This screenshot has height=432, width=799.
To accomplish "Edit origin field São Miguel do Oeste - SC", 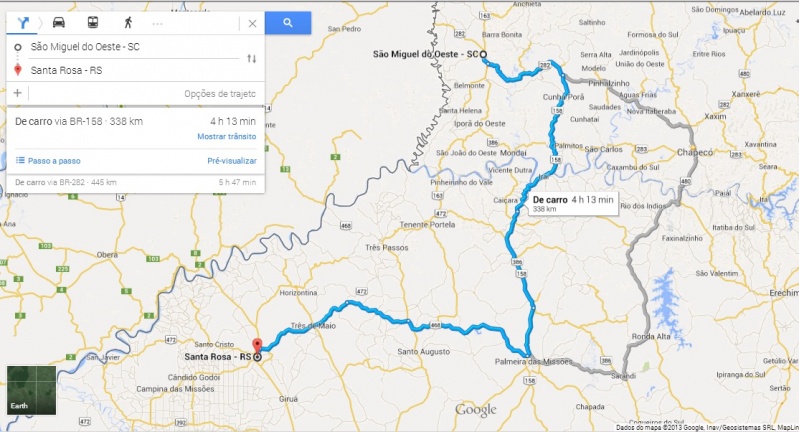I will coord(127,47).
